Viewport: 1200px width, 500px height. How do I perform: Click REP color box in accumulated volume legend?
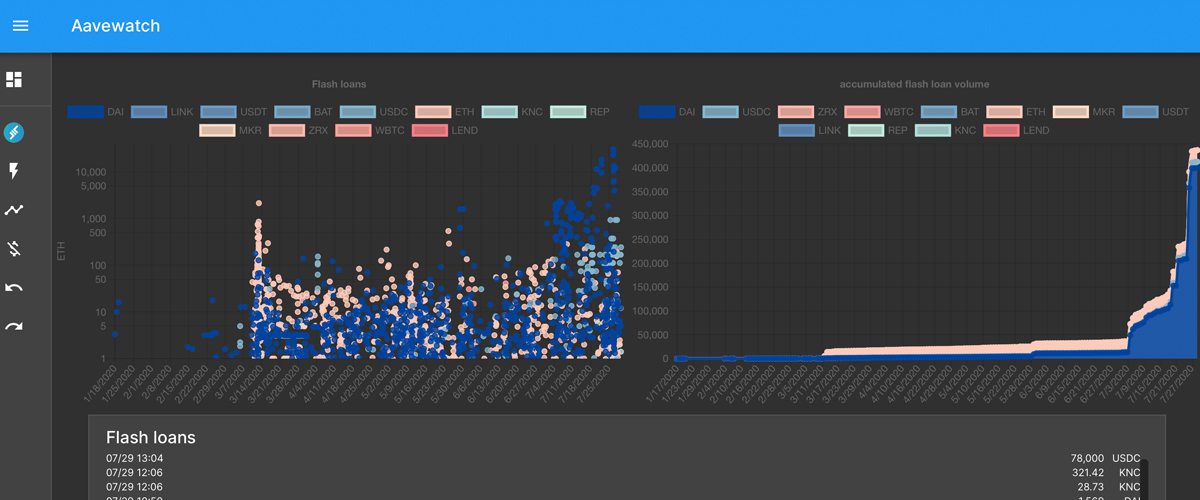(x=865, y=130)
